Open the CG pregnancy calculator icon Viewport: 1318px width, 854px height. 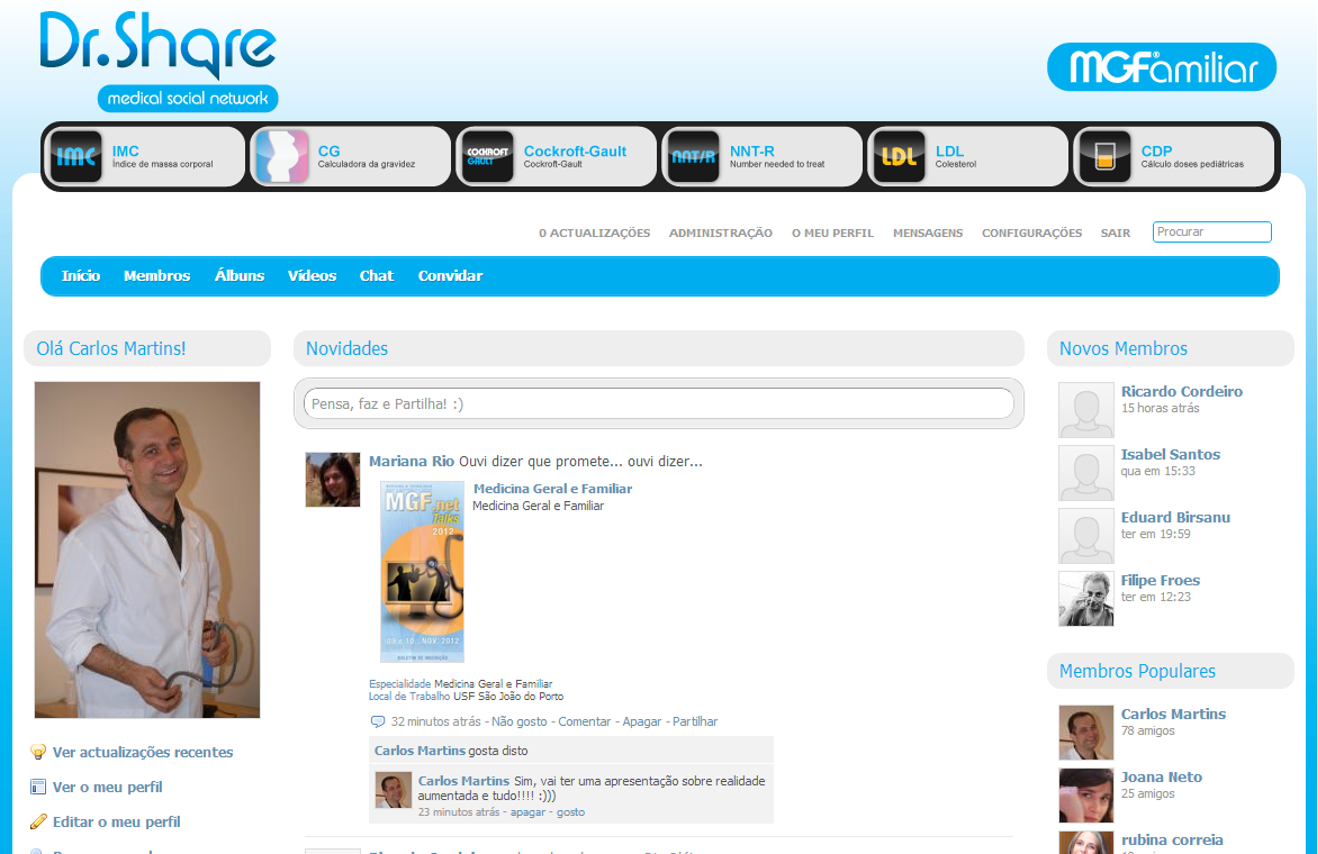pyautogui.click(x=282, y=157)
